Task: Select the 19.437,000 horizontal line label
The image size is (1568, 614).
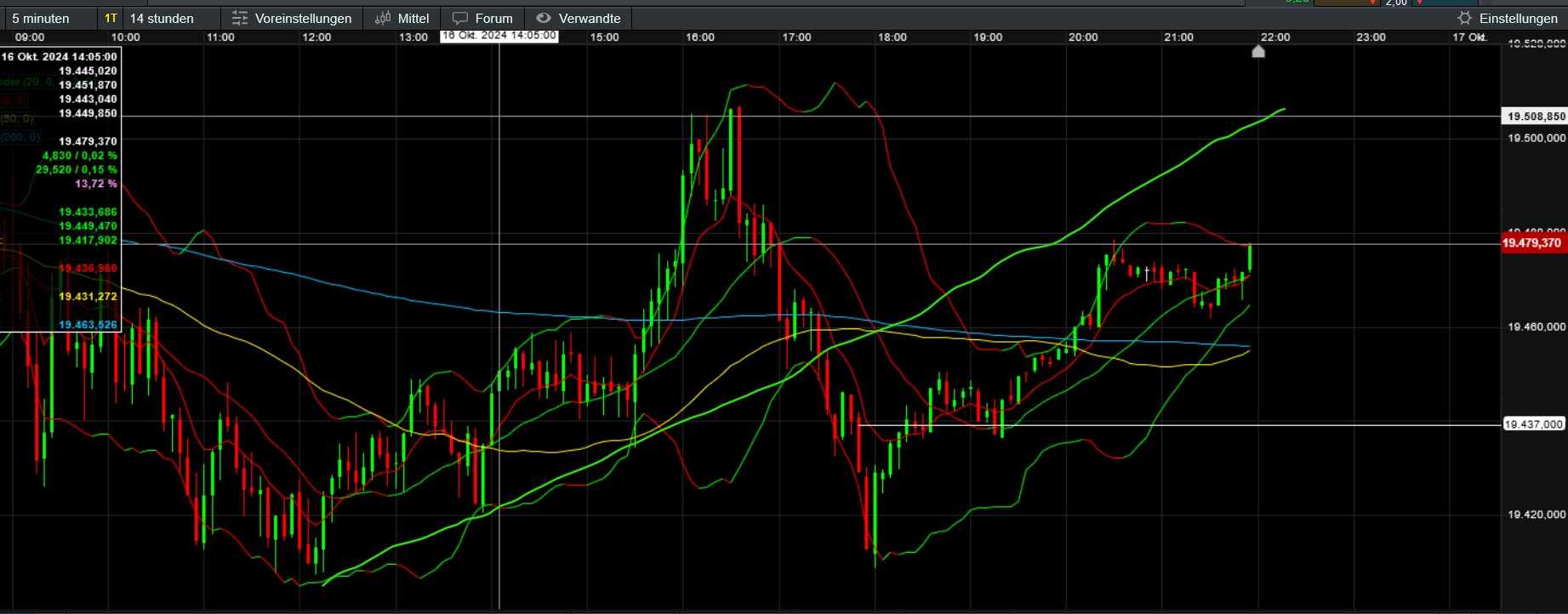Action: (x=1533, y=424)
